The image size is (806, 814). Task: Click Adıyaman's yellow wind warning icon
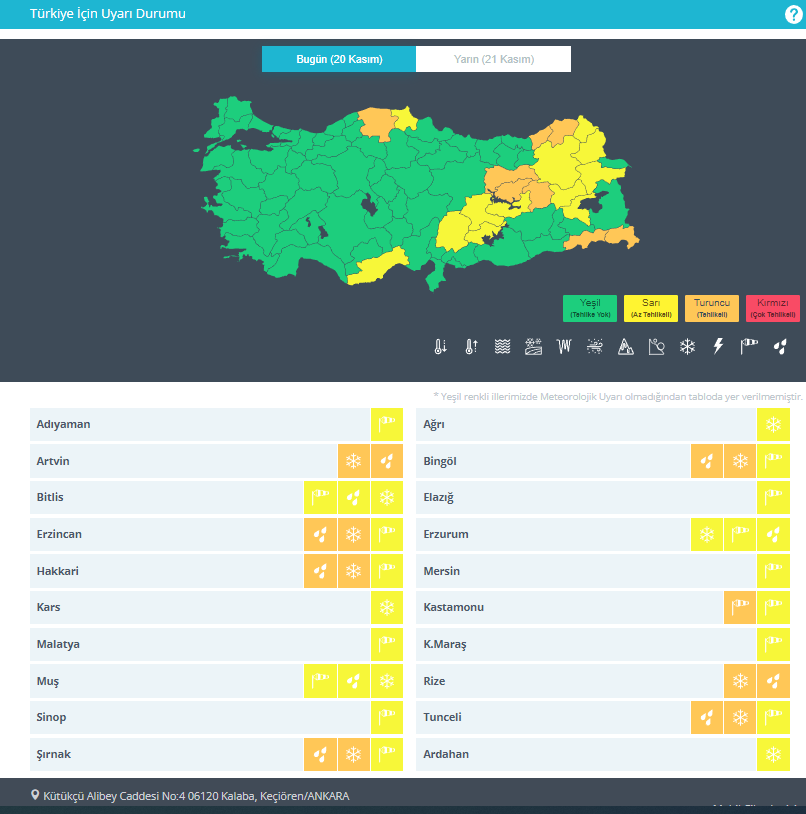[387, 424]
